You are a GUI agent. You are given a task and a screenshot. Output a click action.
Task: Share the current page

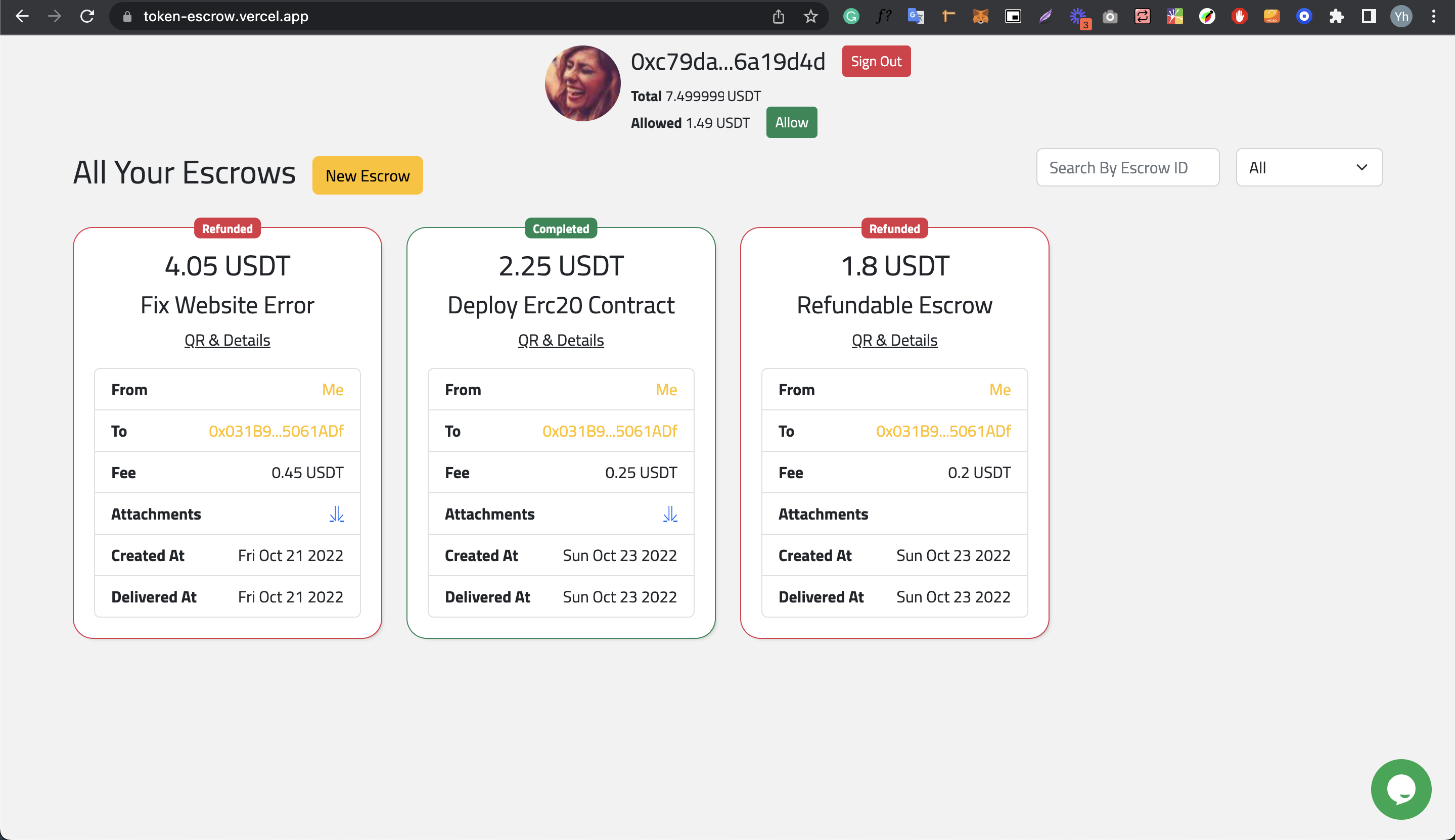tap(778, 16)
